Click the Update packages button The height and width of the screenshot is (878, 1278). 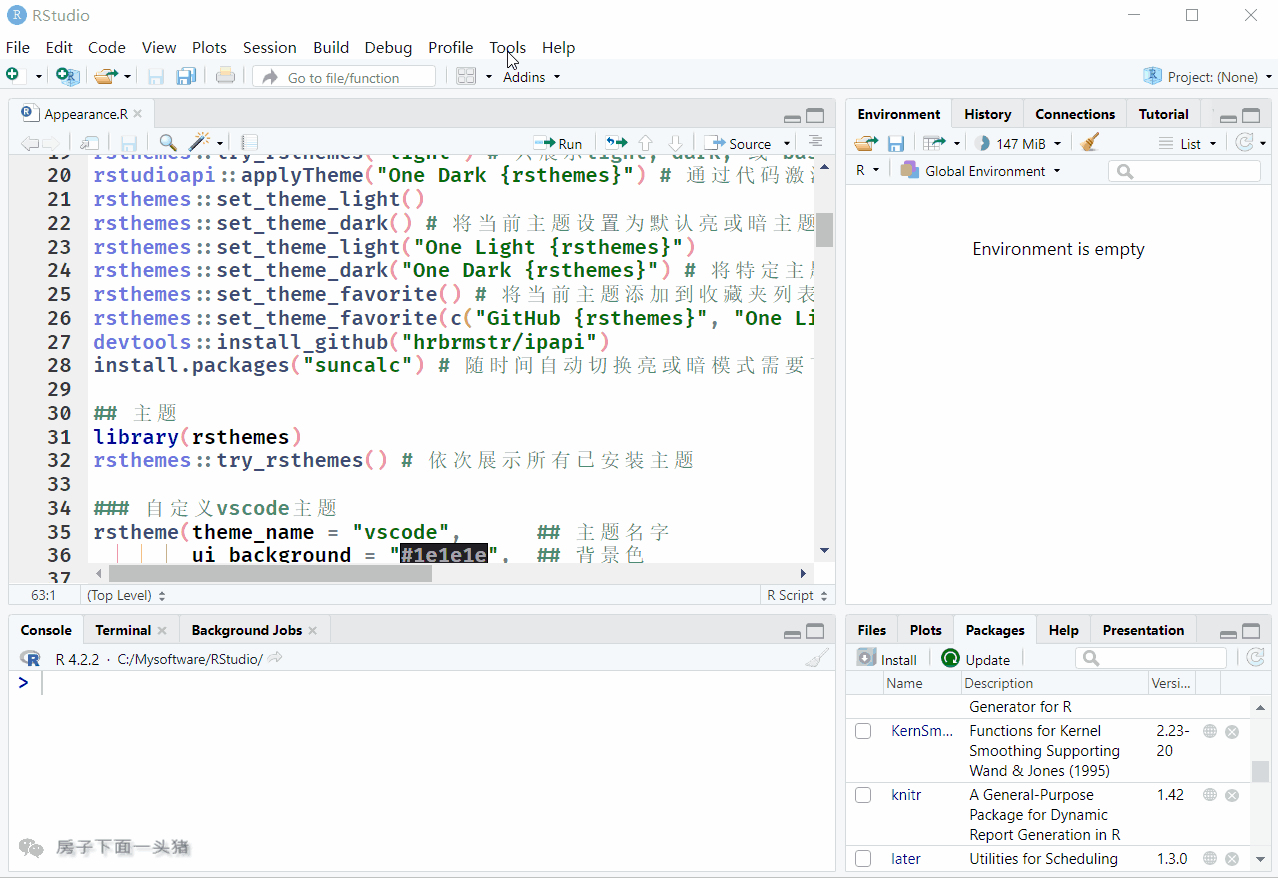pos(975,659)
